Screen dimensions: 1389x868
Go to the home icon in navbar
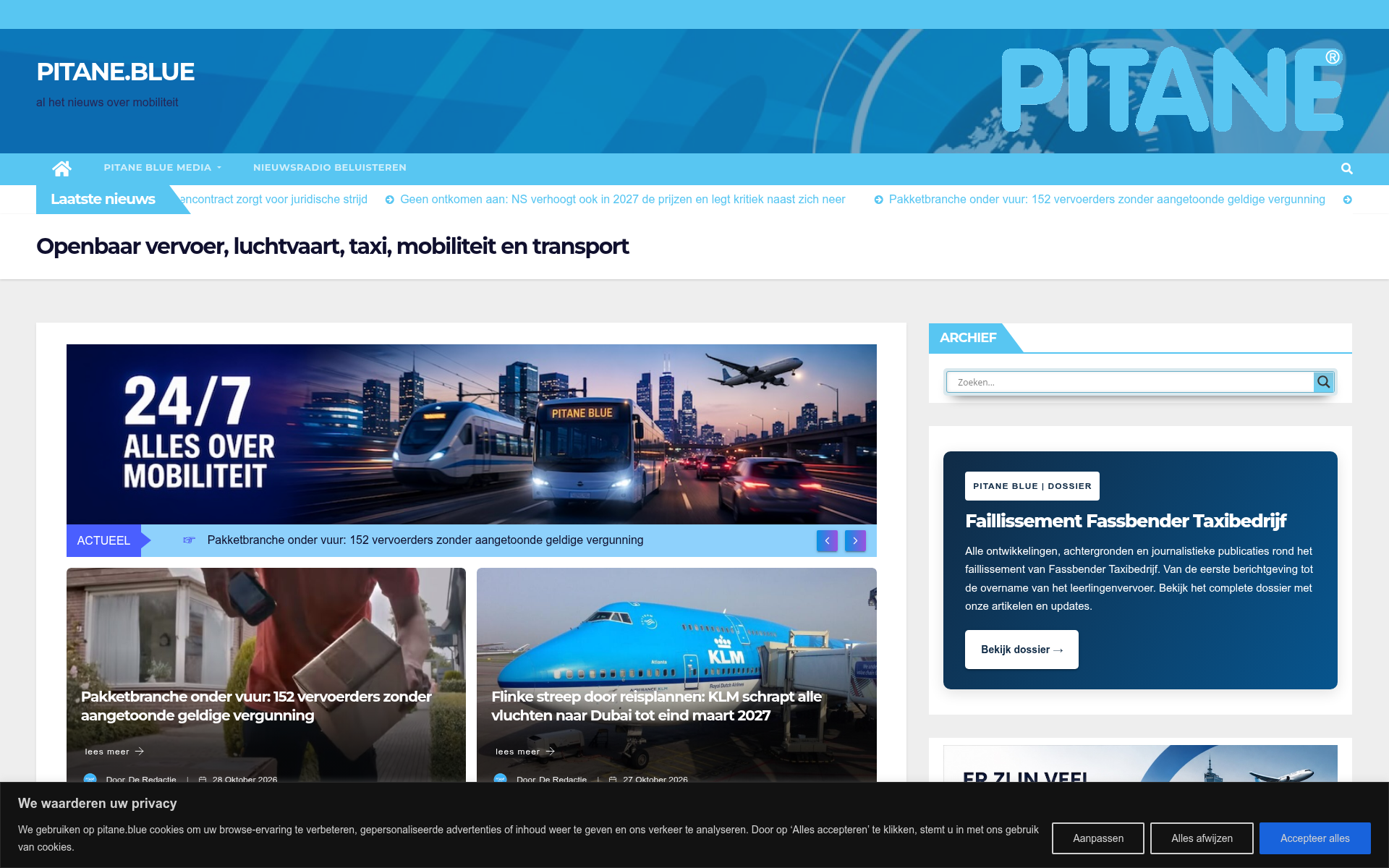[x=61, y=169]
